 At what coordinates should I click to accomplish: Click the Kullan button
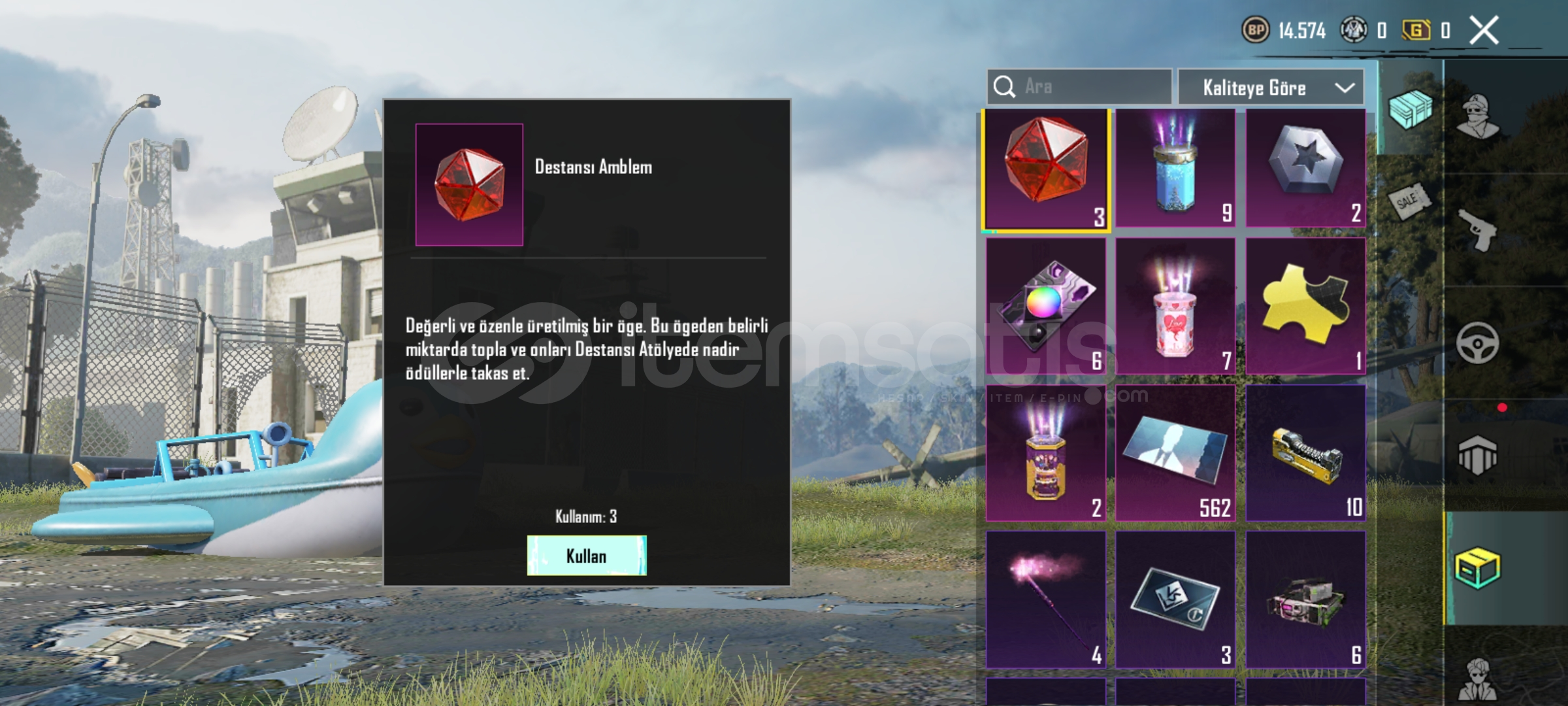(x=587, y=556)
